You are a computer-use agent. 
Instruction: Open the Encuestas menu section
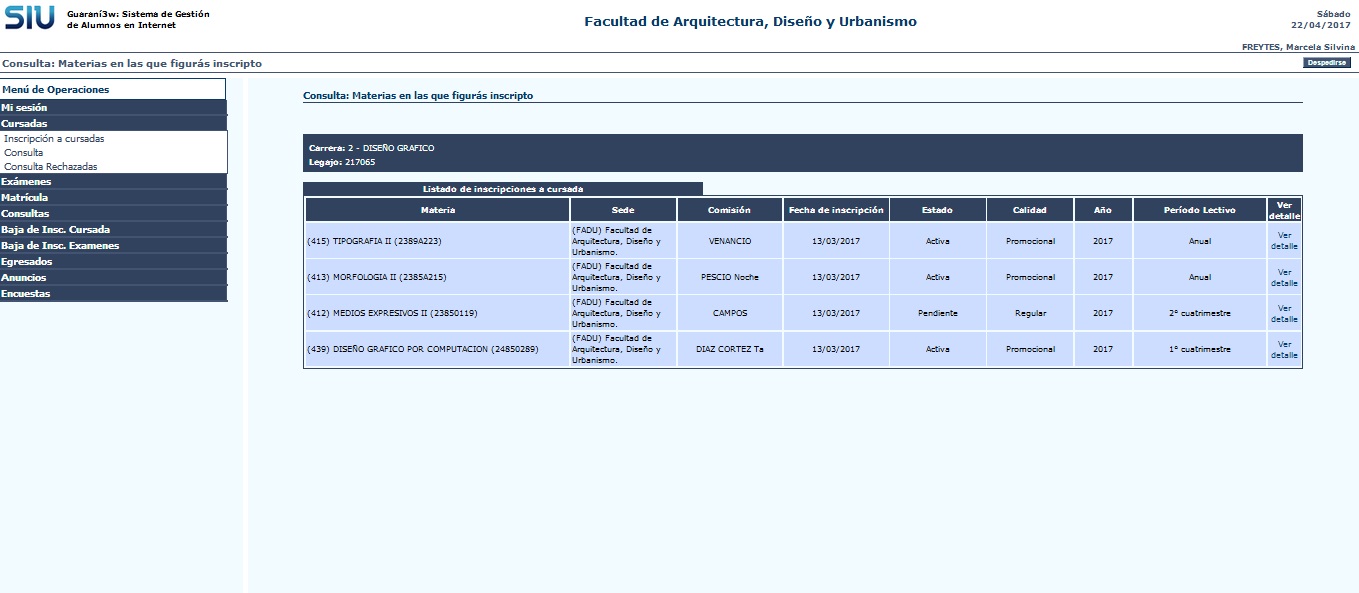click(x=113, y=294)
